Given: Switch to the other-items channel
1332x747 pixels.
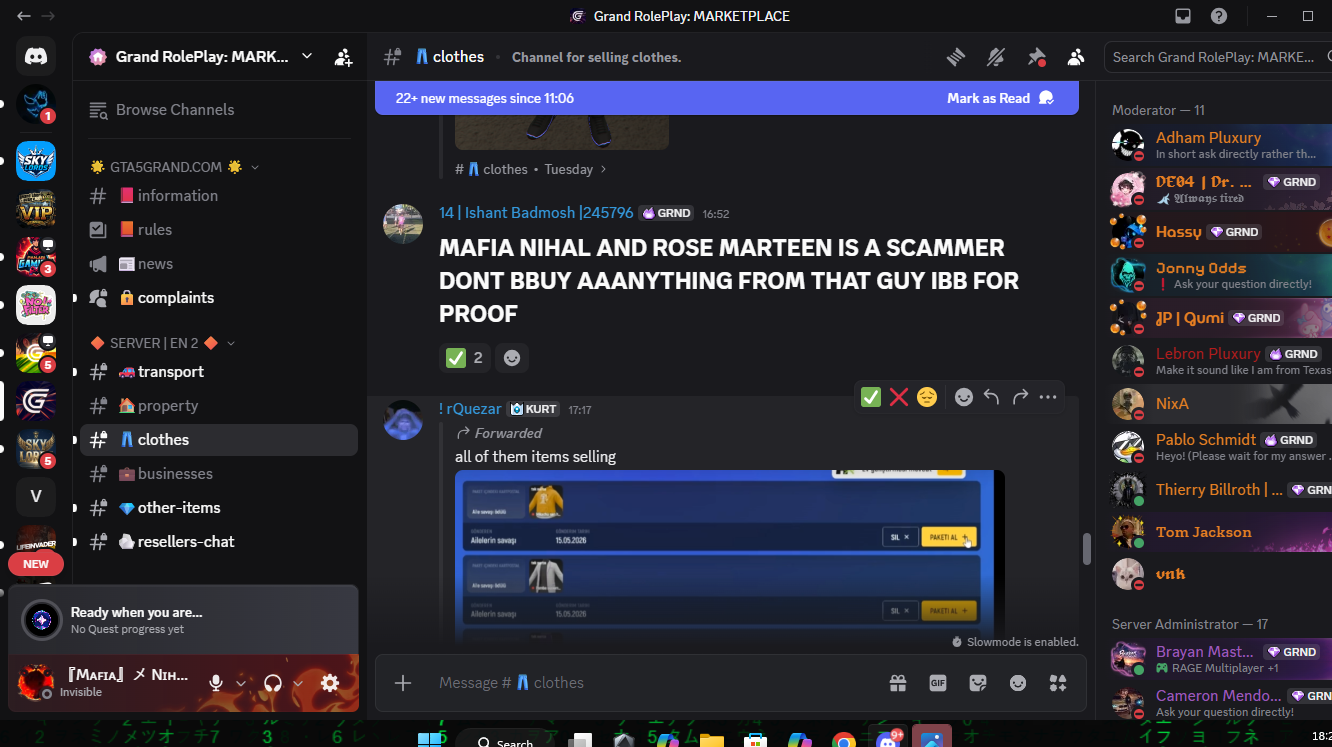Looking at the screenshot, I should [x=218, y=508].
